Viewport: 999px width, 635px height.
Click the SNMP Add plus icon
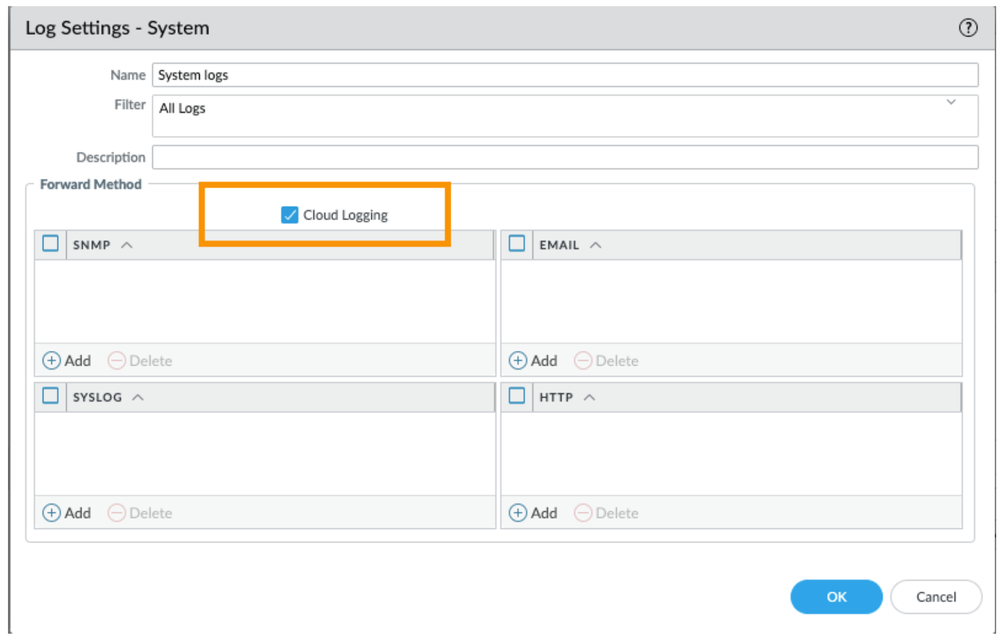click(x=52, y=360)
